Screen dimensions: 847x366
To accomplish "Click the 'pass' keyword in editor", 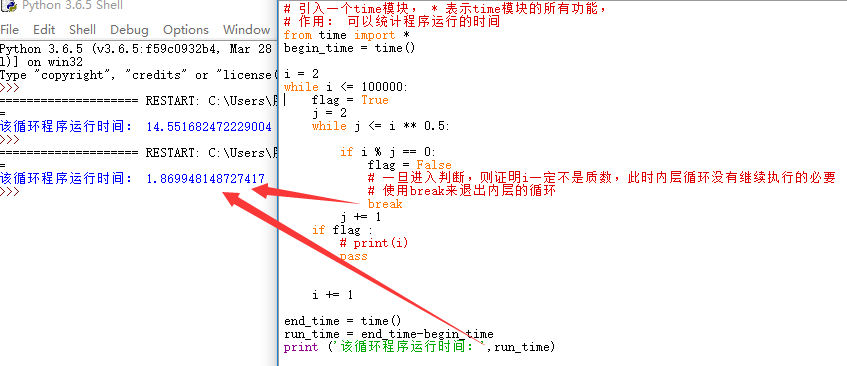I will tap(353, 256).
